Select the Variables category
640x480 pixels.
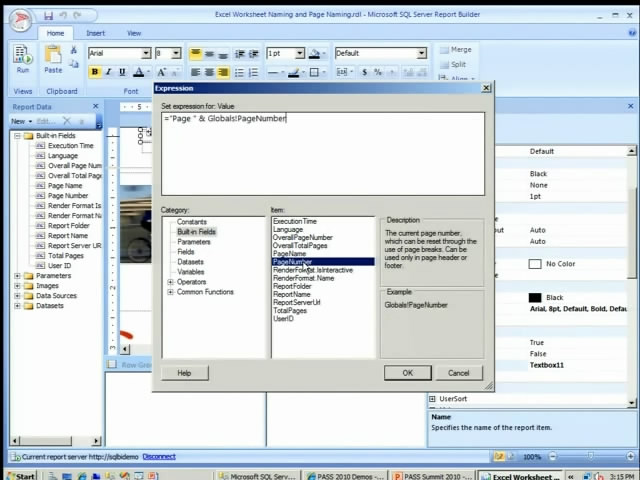click(x=190, y=272)
